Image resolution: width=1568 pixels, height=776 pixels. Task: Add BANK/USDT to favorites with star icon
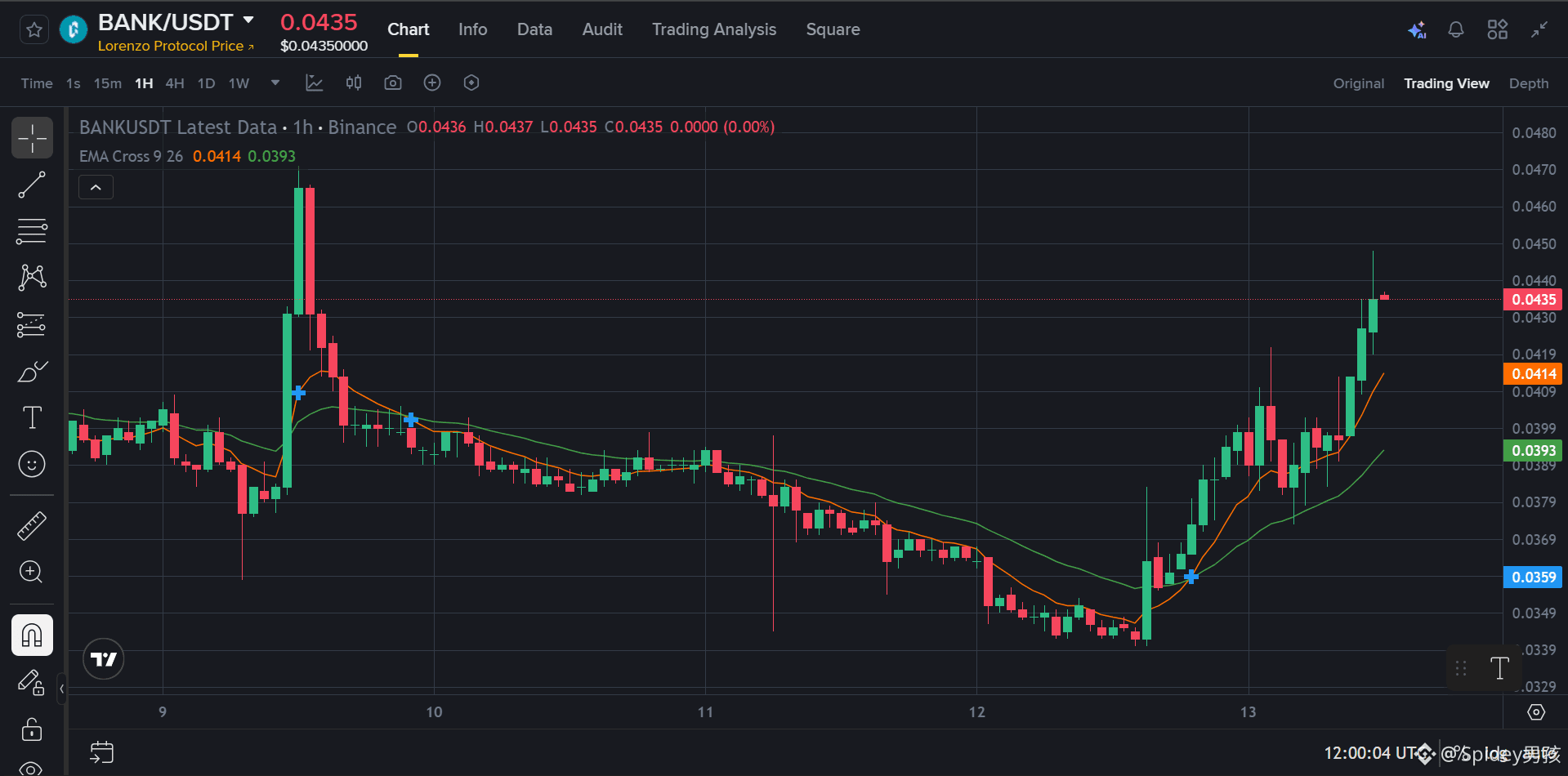click(x=34, y=30)
